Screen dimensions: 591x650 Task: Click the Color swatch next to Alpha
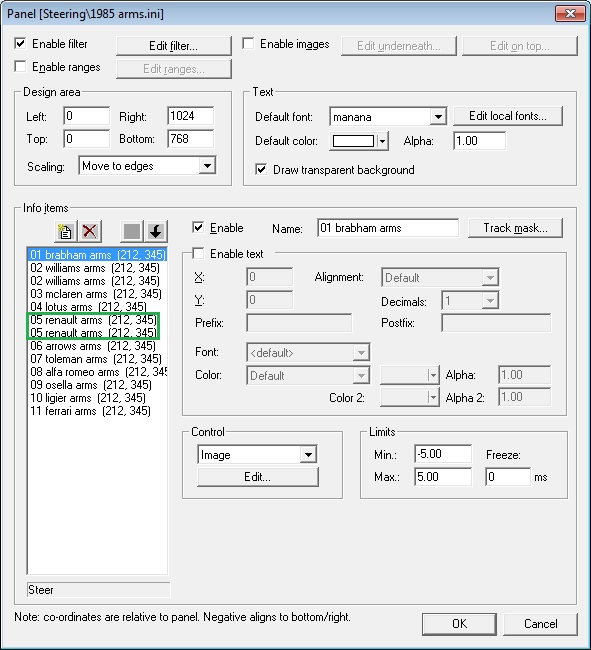tap(409, 375)
